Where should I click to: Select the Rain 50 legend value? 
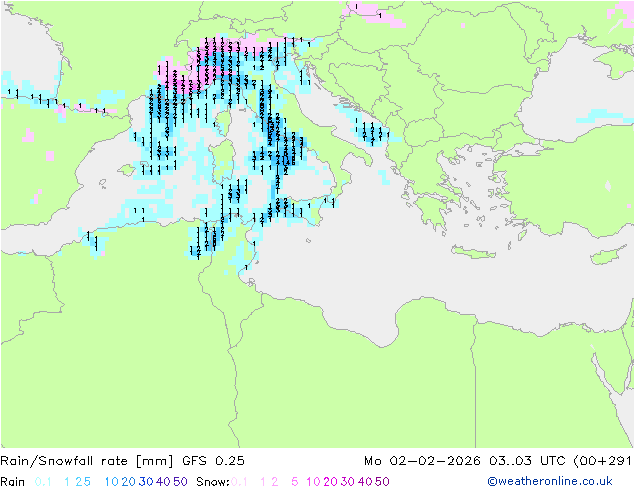click(x=180, y=482)
